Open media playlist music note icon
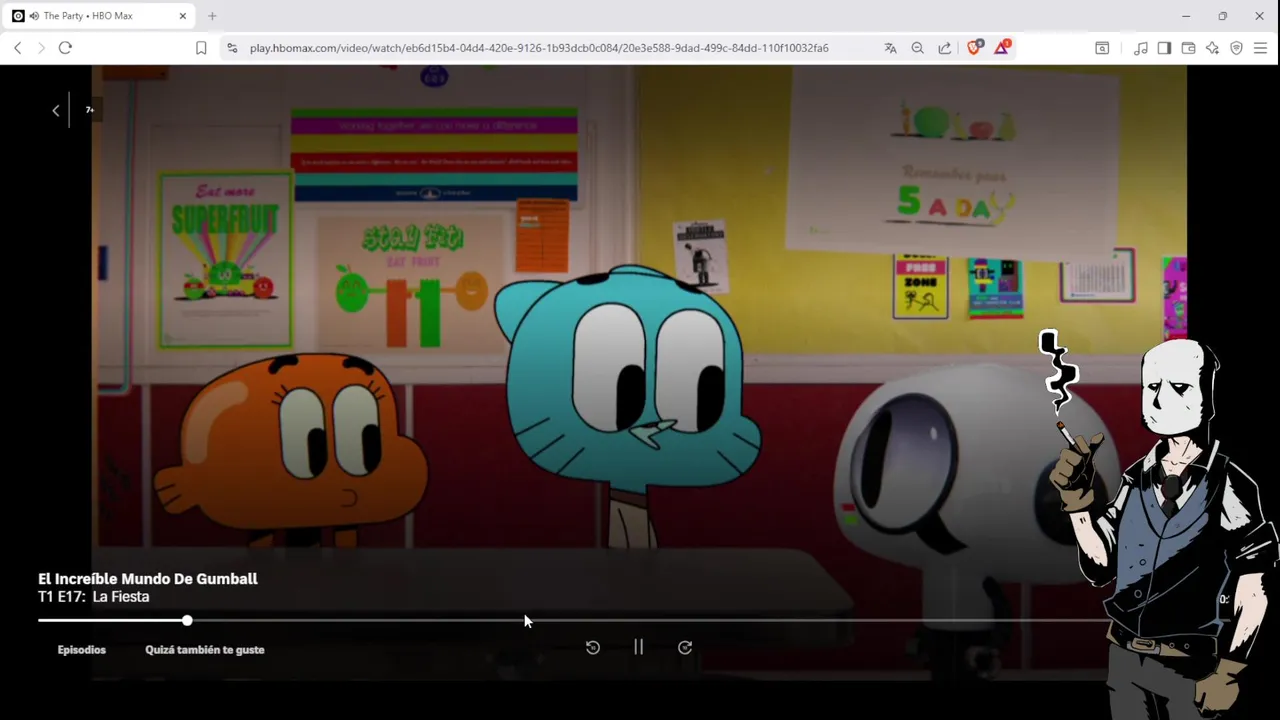This screenshot has height=720, width=1280. tap(1140, 48)
